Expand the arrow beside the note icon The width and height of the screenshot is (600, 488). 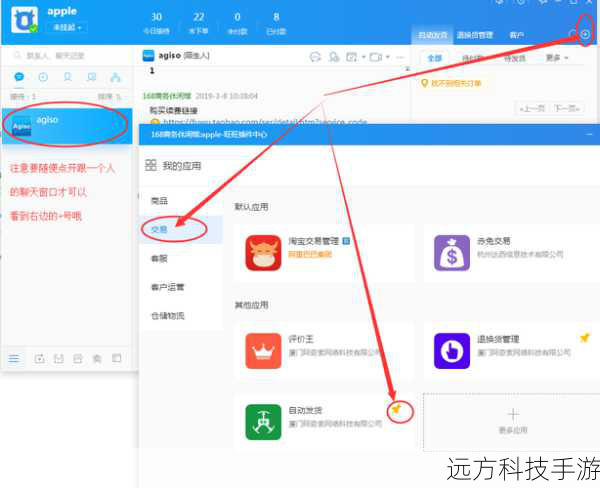point(364,57)
